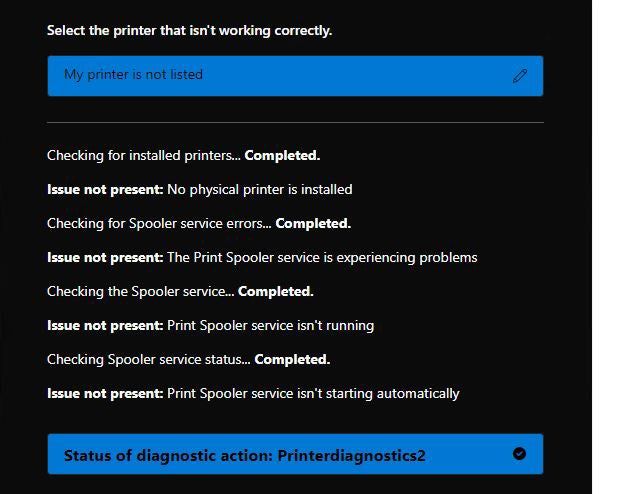The width and height of the screenshot is (620, 494).
Task: Click the checkmark icon in status bar
Action: click(x=519, y=454)
